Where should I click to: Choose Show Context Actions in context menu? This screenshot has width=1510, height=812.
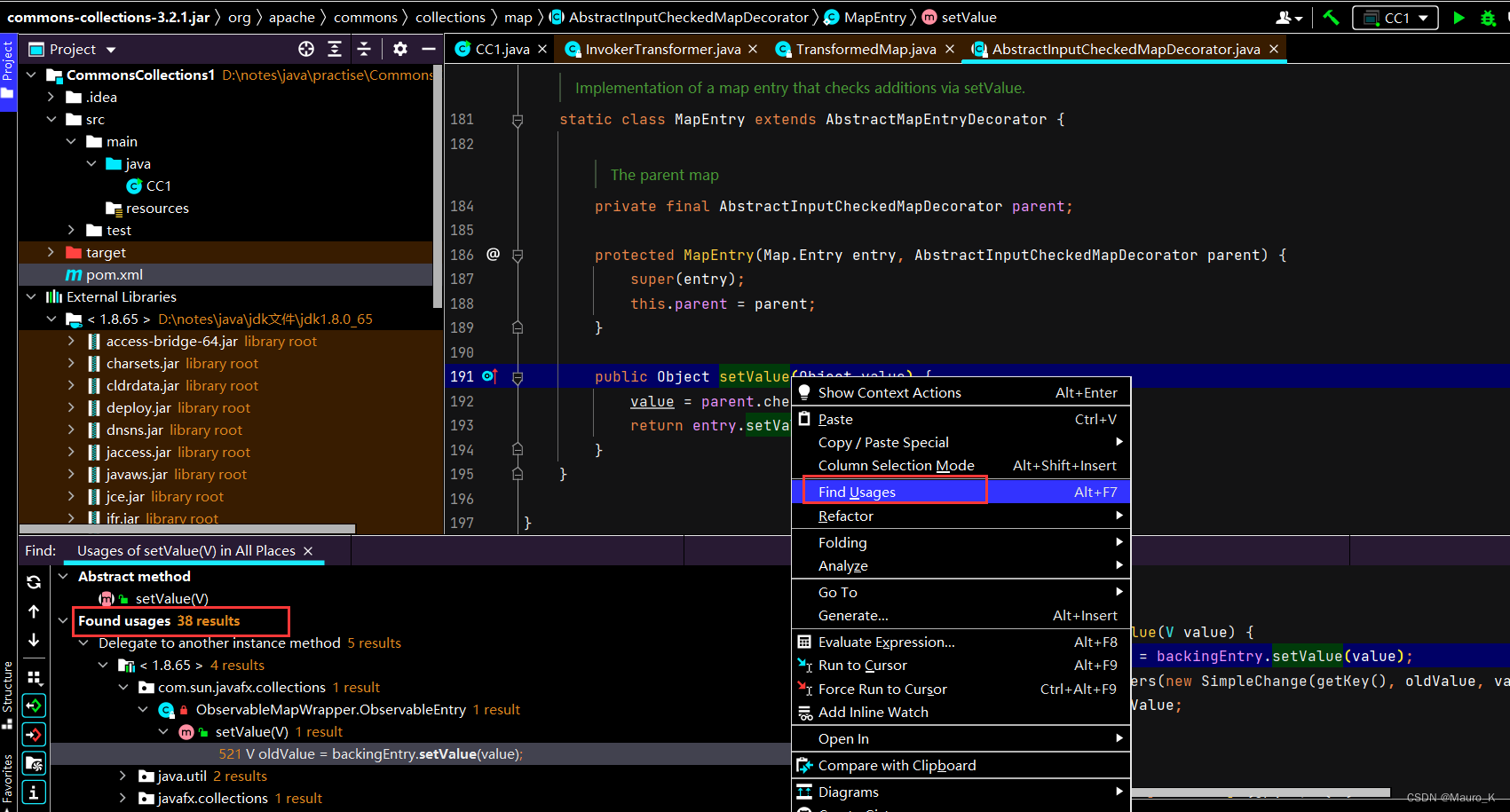point(961,392)
